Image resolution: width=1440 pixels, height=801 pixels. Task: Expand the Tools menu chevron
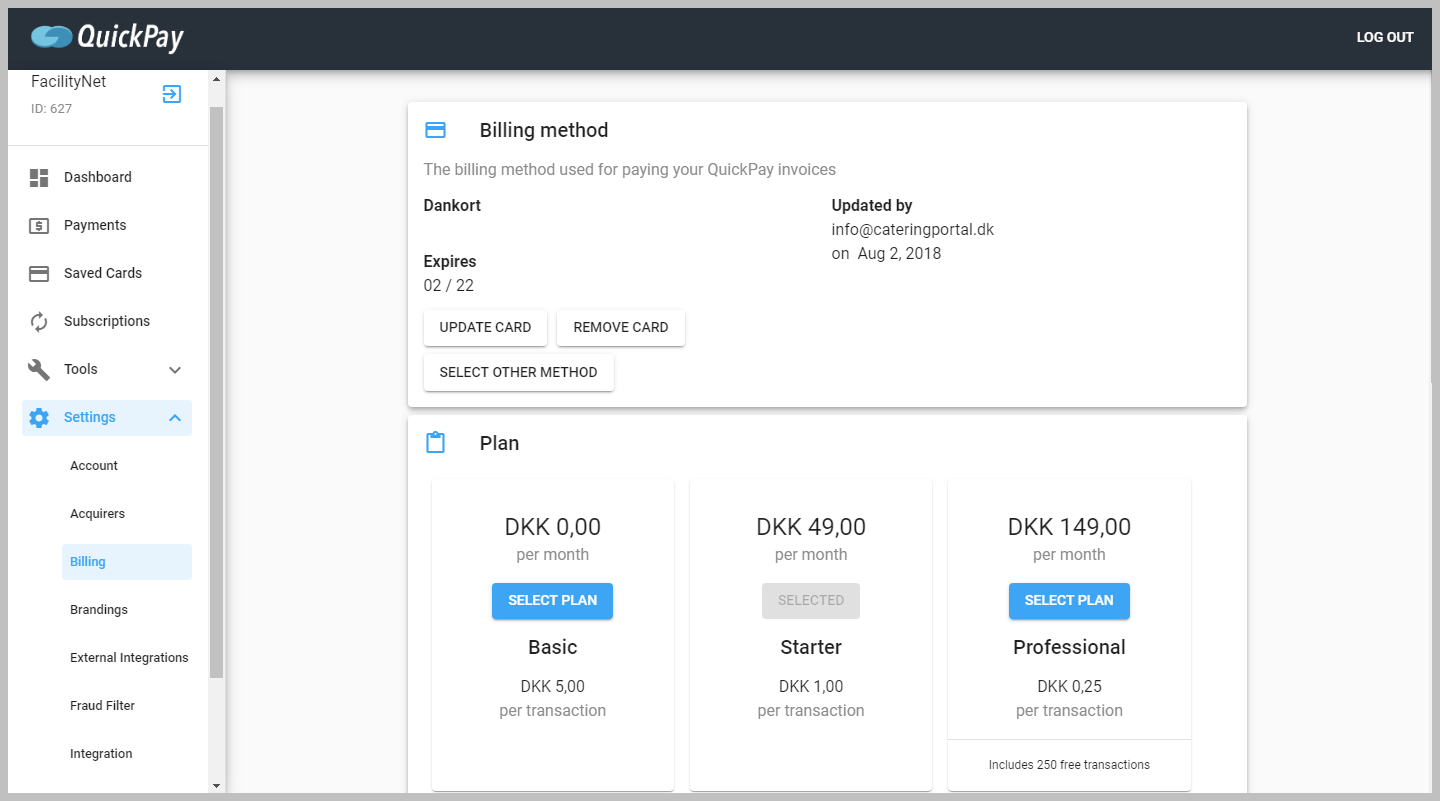(x=175, y=369)
